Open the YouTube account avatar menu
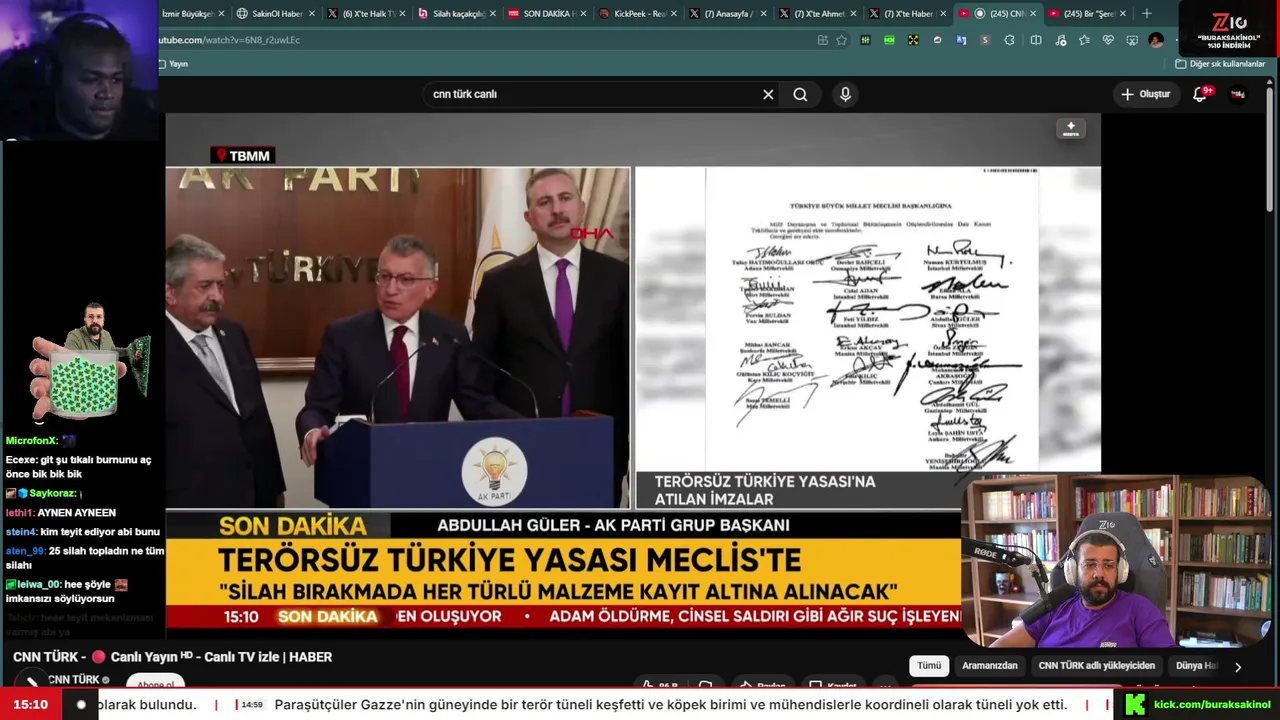The image size is (1280, 720). coord(1238,94)
